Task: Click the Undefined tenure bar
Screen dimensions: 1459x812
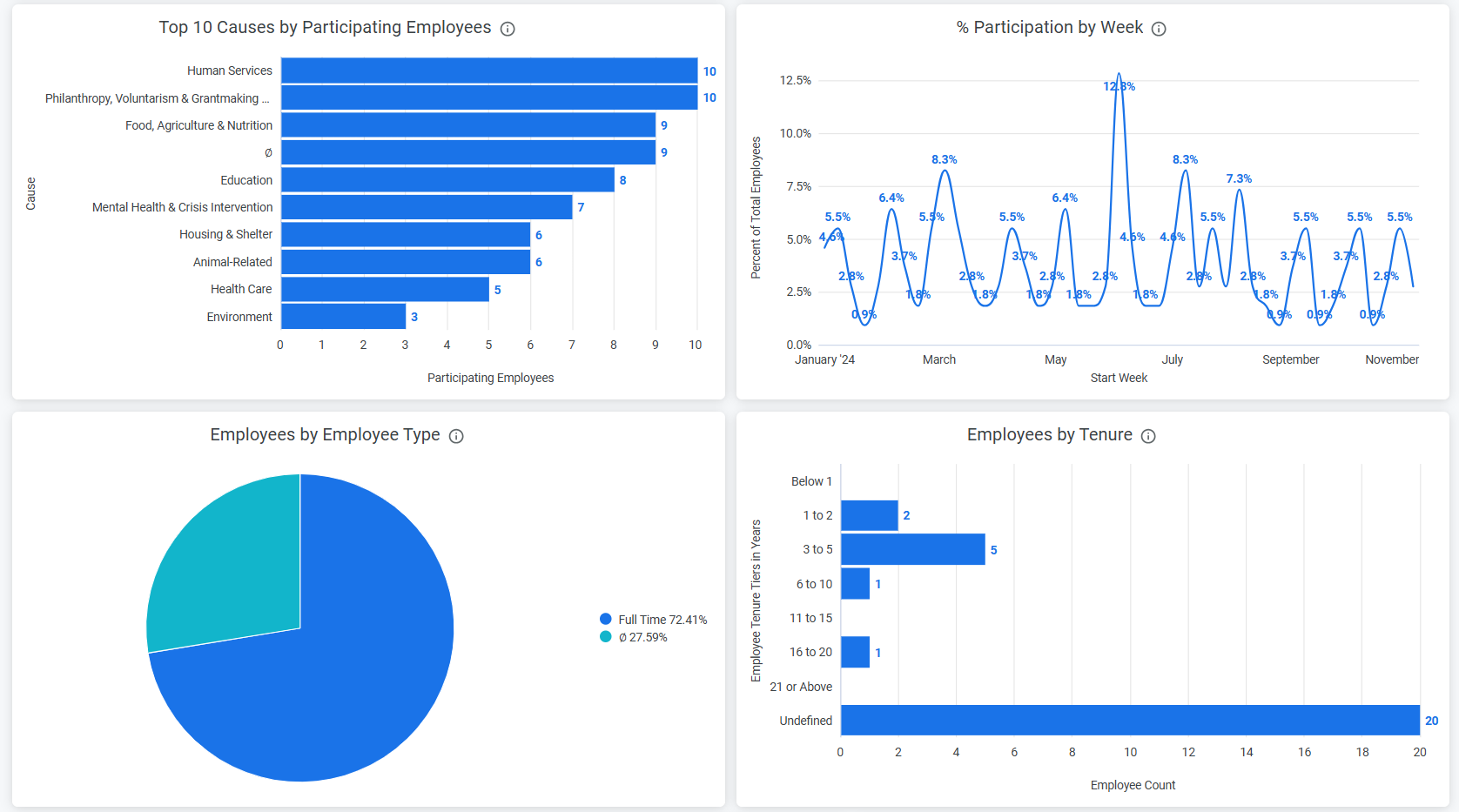Action: (x=1130, y=720)
